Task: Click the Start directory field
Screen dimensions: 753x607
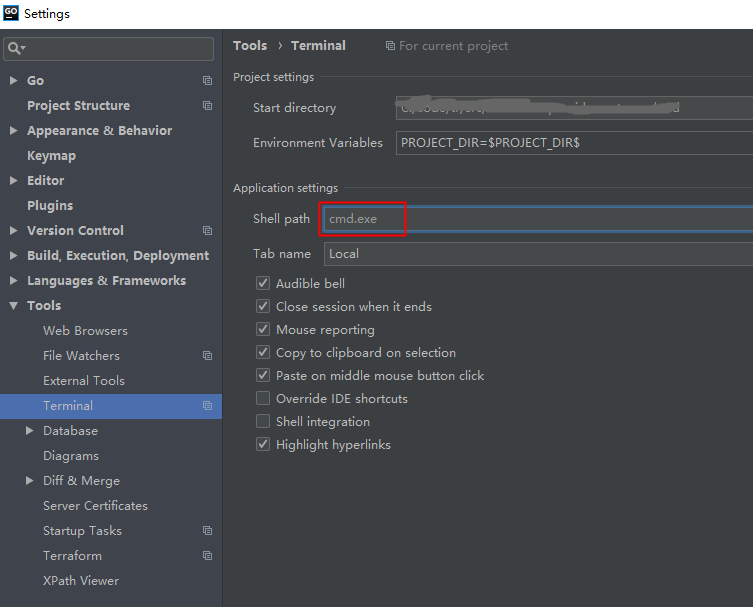Action: (x=574, y=108)
